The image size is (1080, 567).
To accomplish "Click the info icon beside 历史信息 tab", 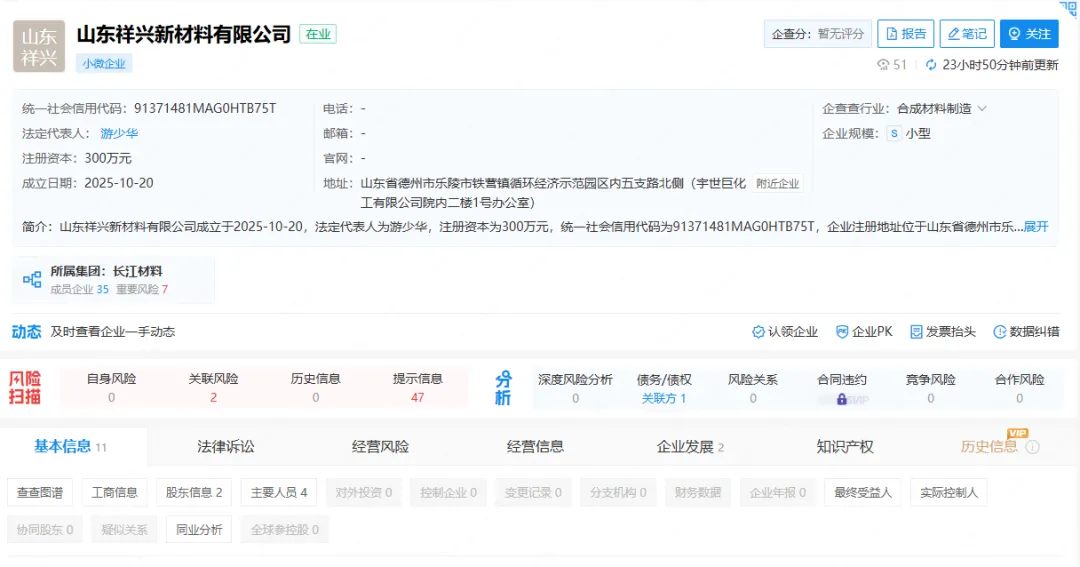I will click(x=1032, y=447).
